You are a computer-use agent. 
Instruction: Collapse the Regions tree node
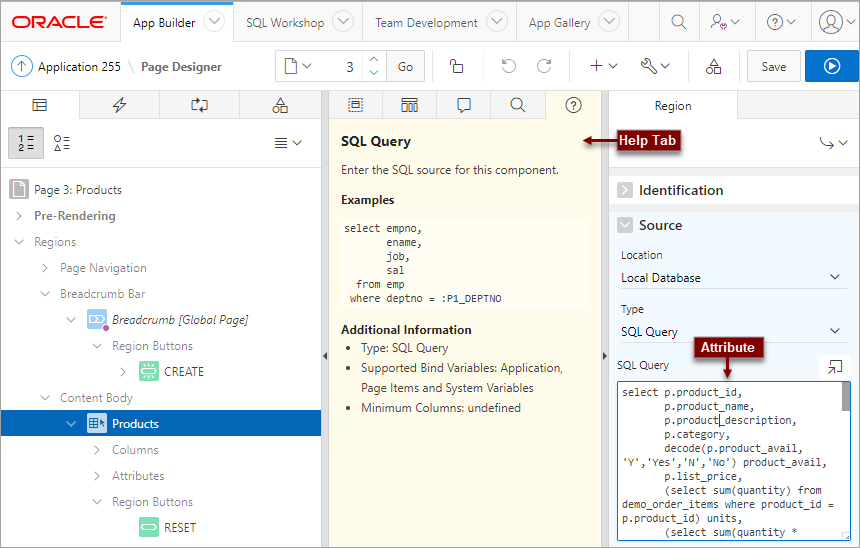point(19,242)
